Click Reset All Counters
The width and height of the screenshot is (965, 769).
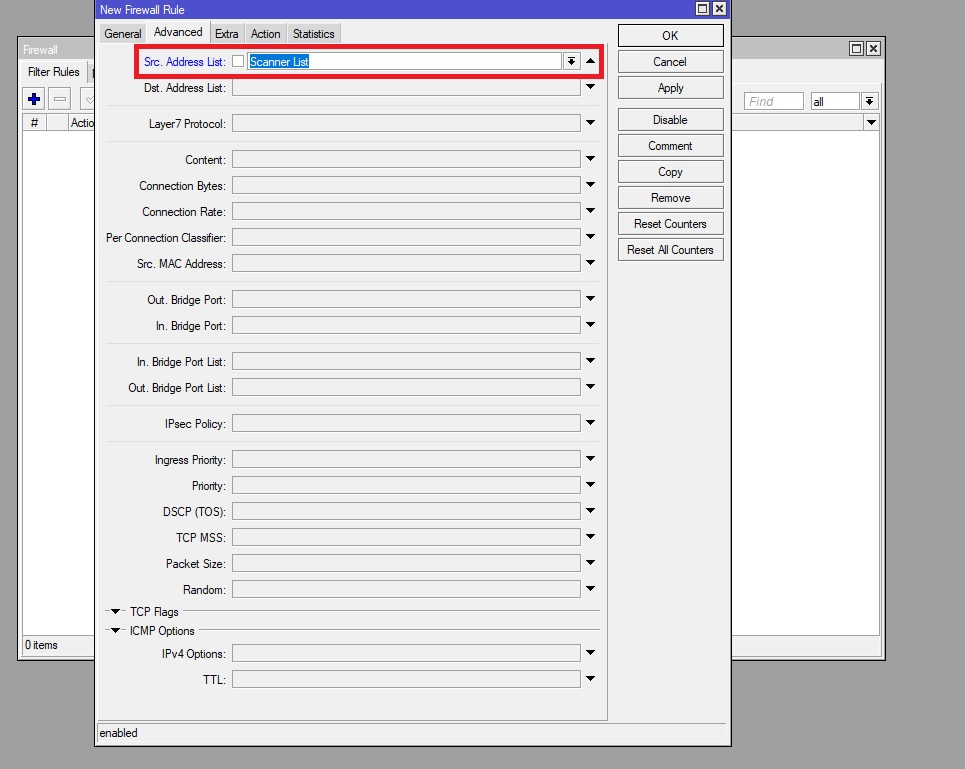(x=669, y=249)
